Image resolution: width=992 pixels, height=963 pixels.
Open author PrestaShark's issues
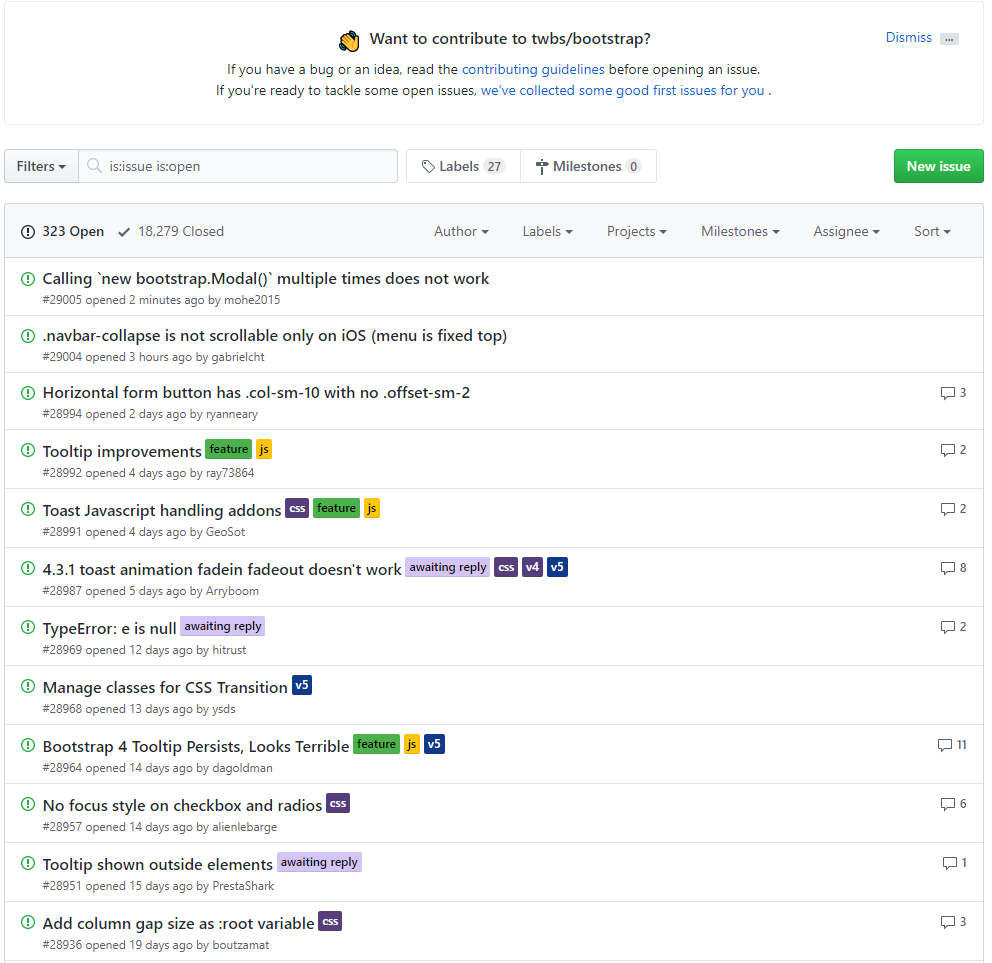point(243,886)
